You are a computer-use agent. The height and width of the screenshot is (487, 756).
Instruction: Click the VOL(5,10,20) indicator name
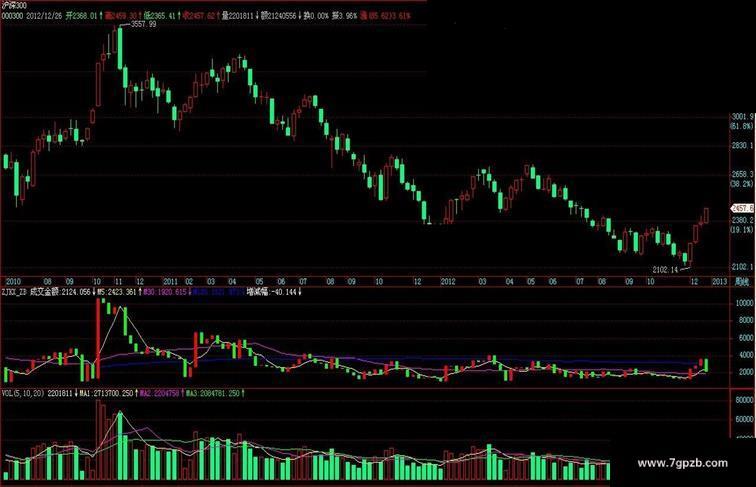(23, 394)
